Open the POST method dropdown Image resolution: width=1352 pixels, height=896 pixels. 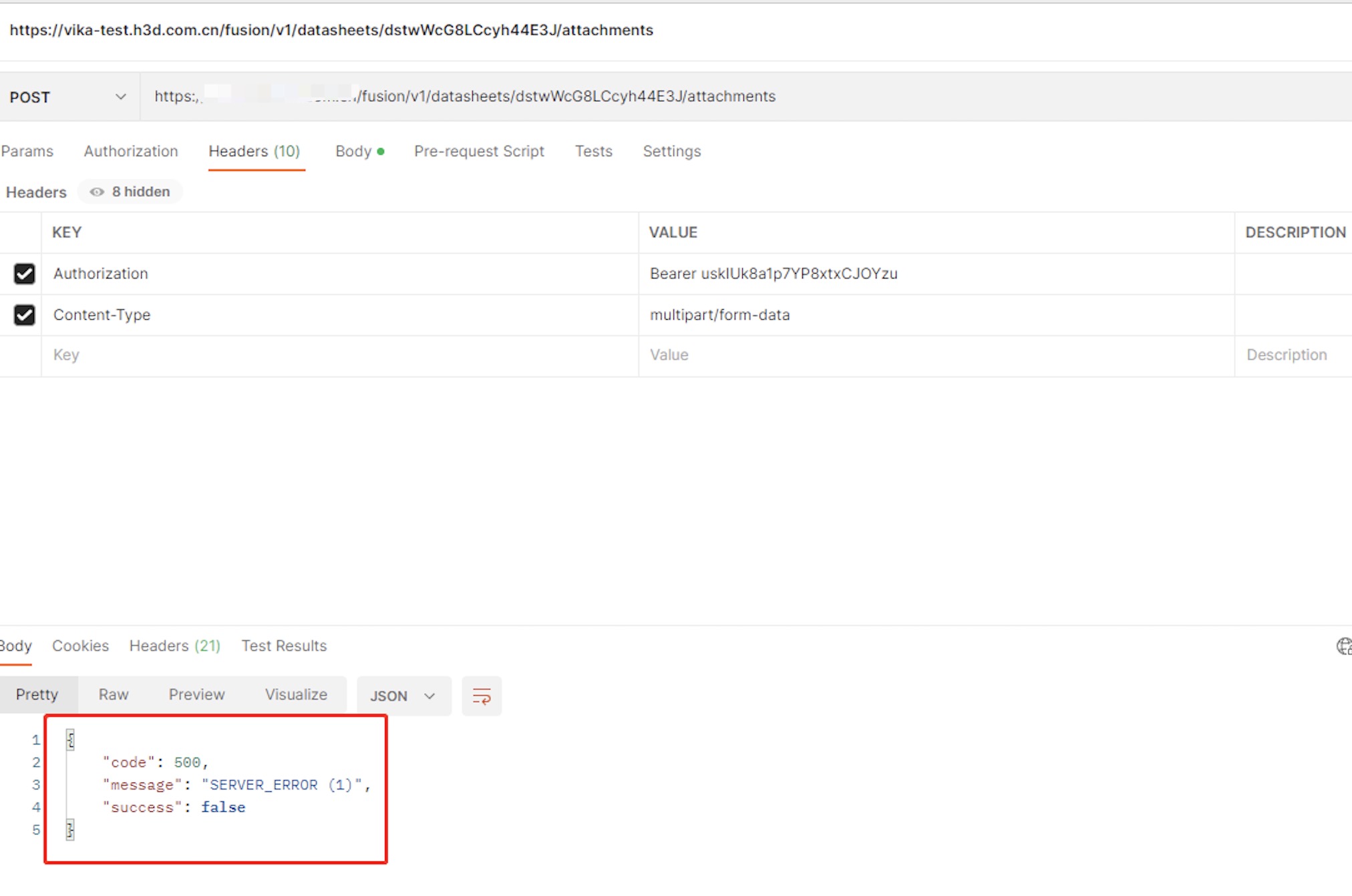click(68, 97)
